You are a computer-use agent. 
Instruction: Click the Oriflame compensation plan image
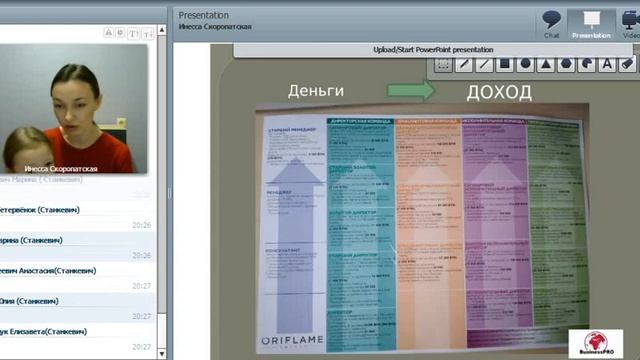[x=422, y=229]
